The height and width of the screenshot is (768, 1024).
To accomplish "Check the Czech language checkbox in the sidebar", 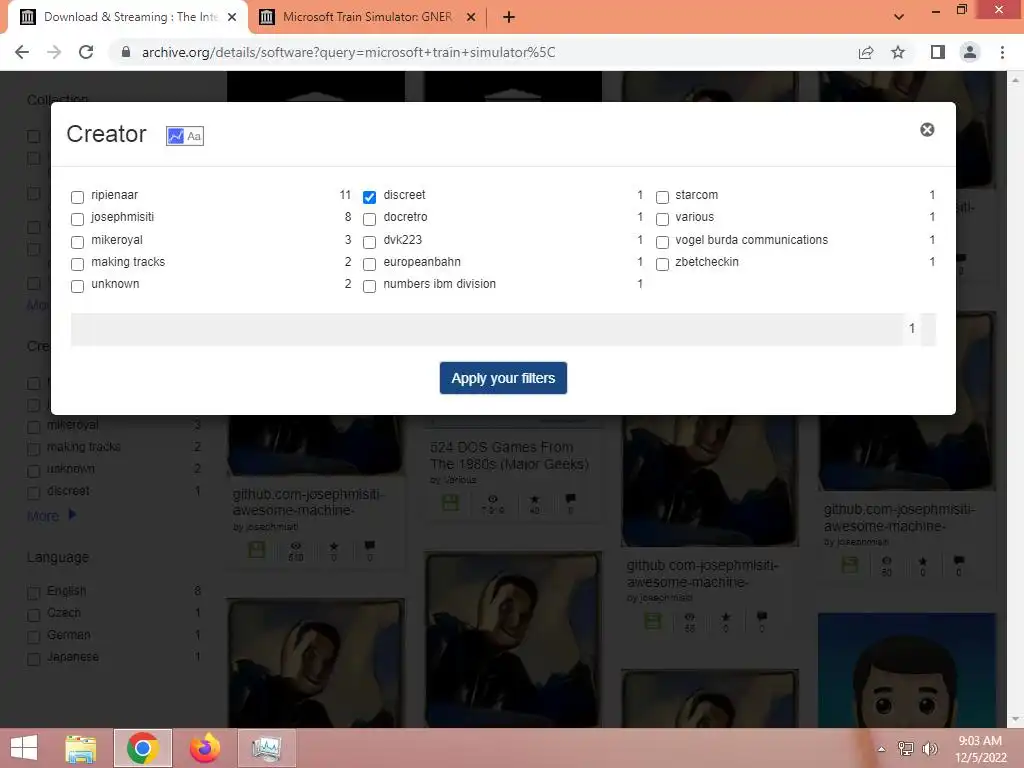I will coord(33,615).
